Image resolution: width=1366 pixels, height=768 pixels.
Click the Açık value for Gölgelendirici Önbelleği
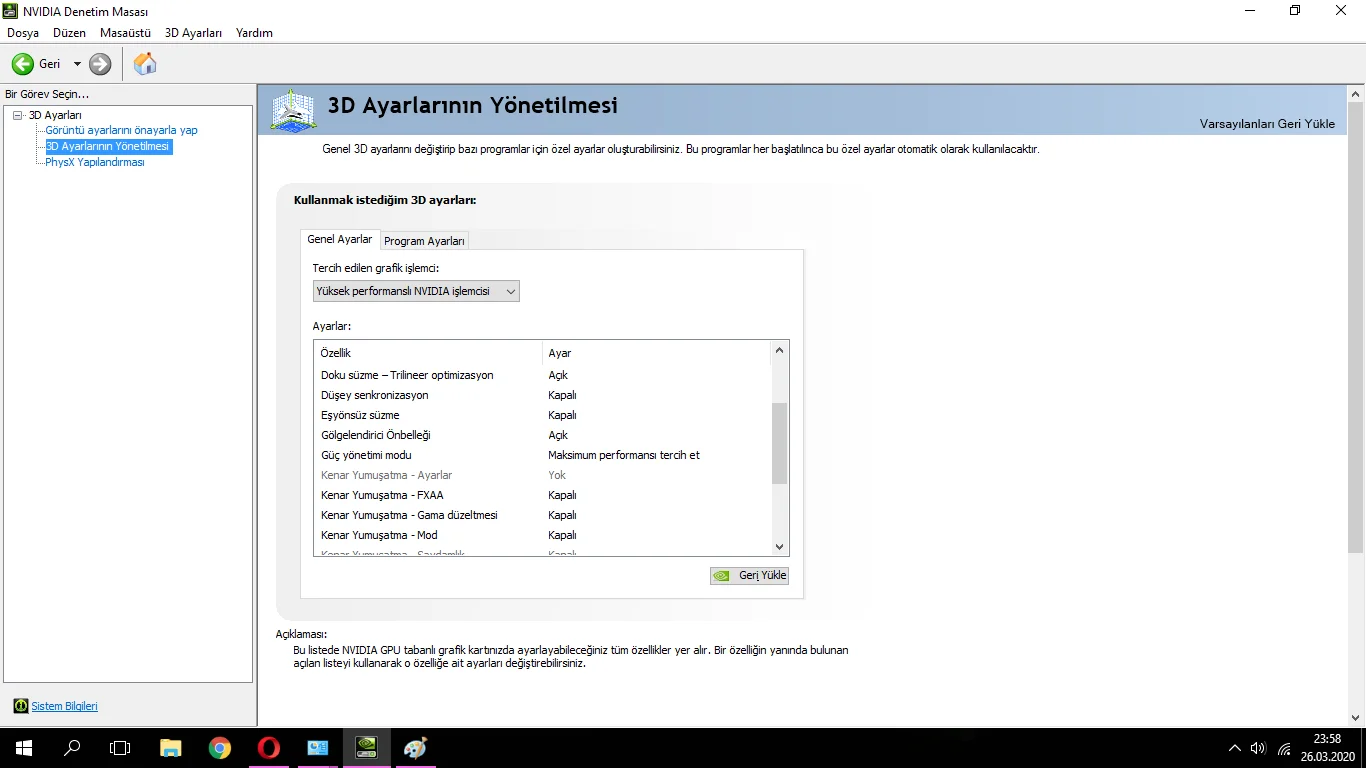click(x=558, y=435)
